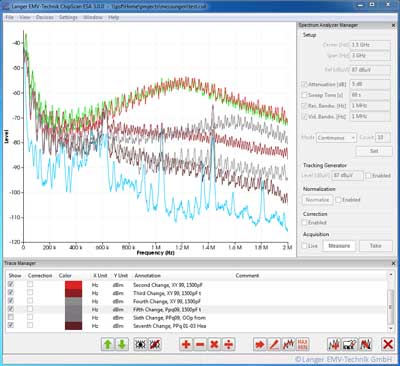Click the red pencil edit trace icon
Viewport: 400px width, 366px height.
pyautogui.click(x=274, y=344)
